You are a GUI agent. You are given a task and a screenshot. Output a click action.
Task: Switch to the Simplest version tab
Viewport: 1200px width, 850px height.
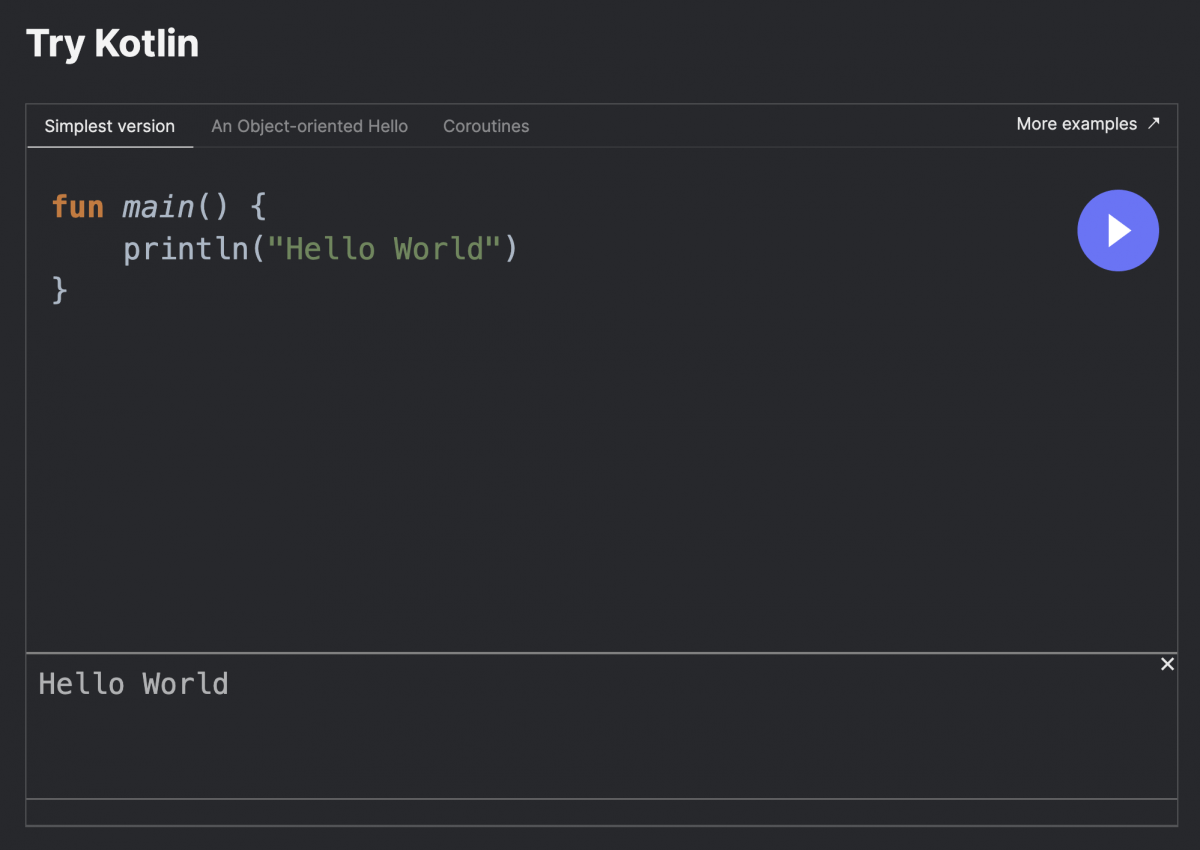coord(110,126)
